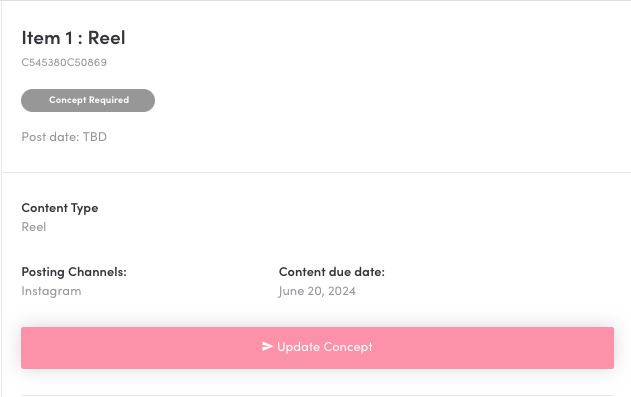Select the item ID C545380C50869

pos(64,62)
